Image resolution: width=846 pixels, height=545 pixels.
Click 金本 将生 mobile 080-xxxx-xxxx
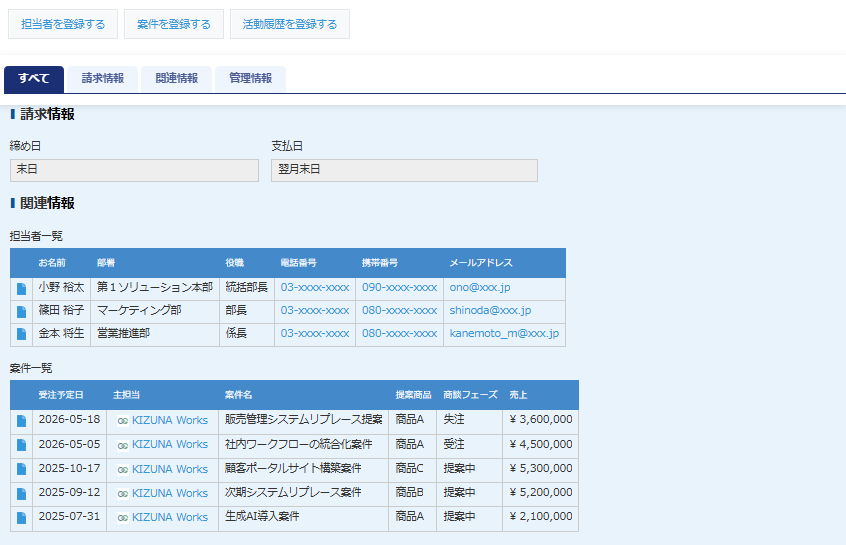coord(399,333)
